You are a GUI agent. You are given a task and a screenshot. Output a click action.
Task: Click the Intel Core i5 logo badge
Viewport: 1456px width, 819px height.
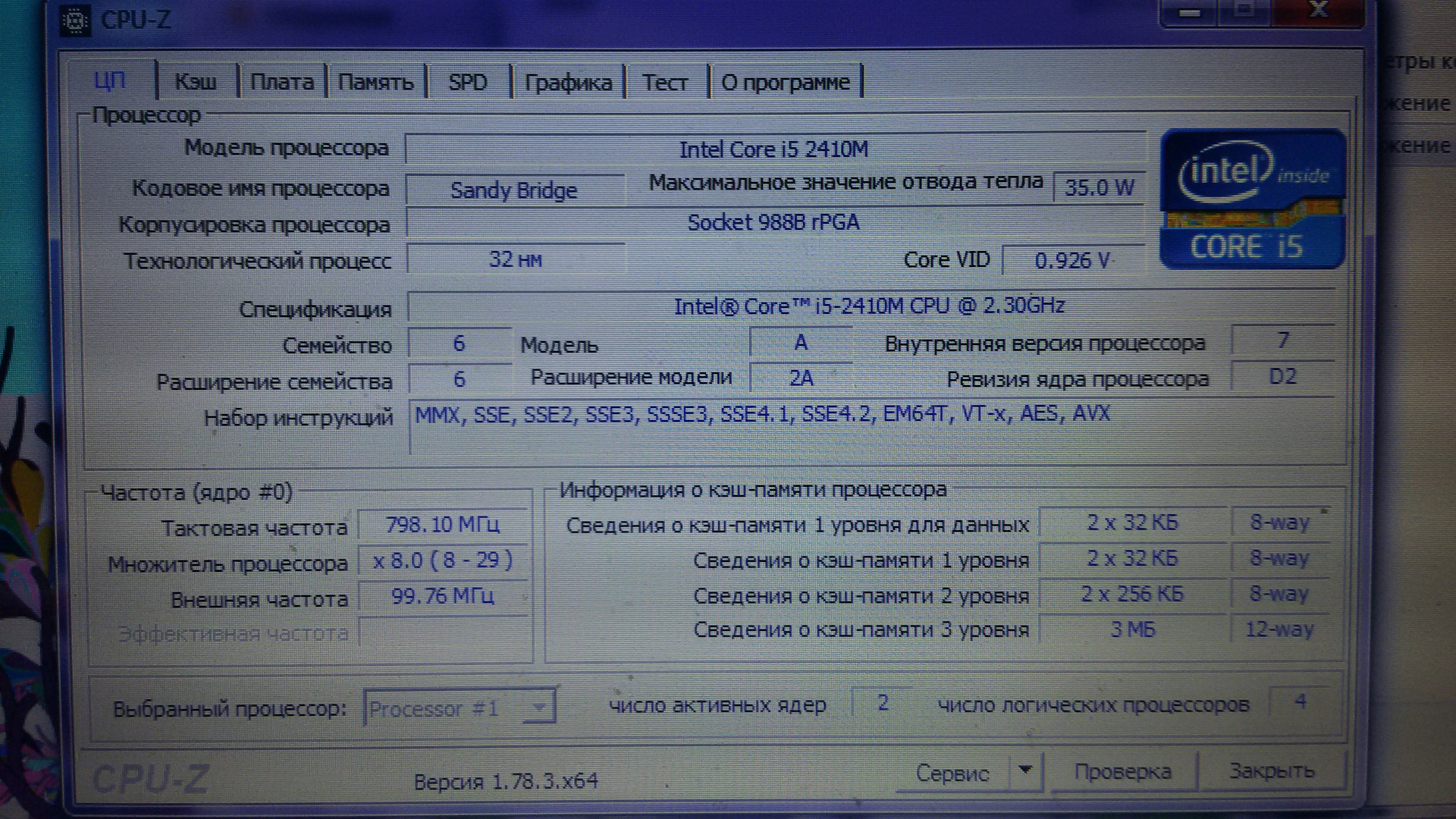point(1253,199)
